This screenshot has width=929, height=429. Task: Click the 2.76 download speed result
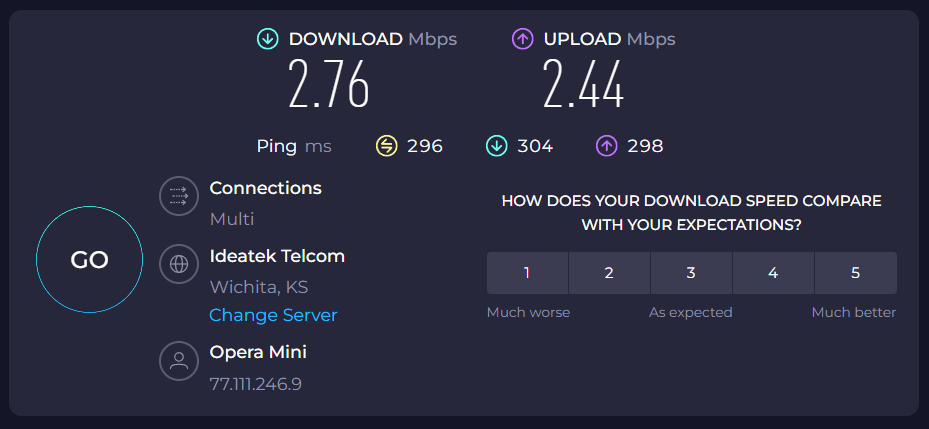click(x=329, y=85)
